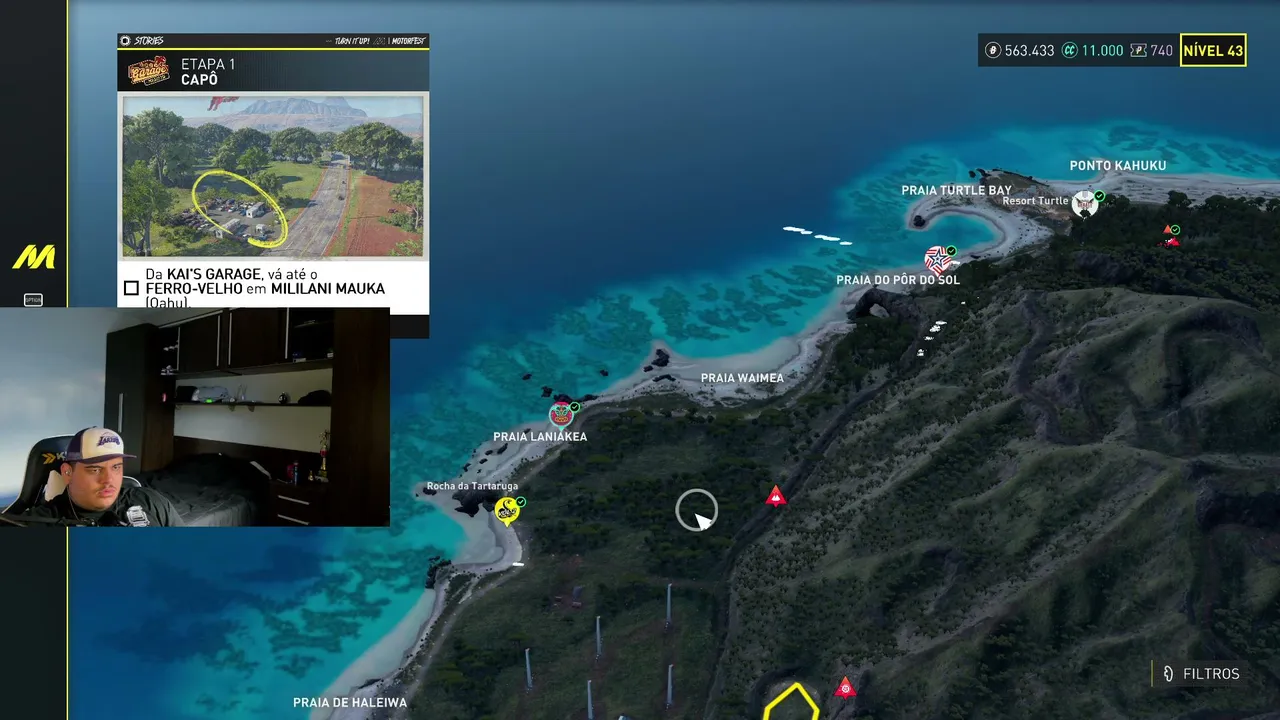1280x720 pixels.
Task: Click the Praia do Pôr do Sol label
Action: 897,280
